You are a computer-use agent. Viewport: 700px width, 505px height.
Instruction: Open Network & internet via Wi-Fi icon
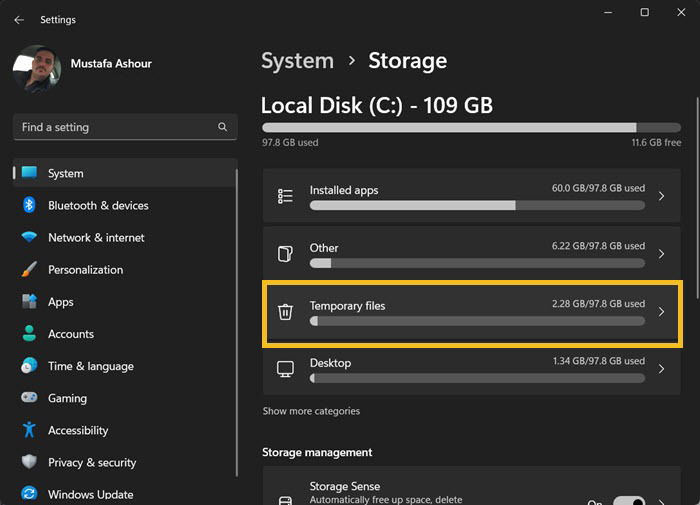tap(29, 237)
